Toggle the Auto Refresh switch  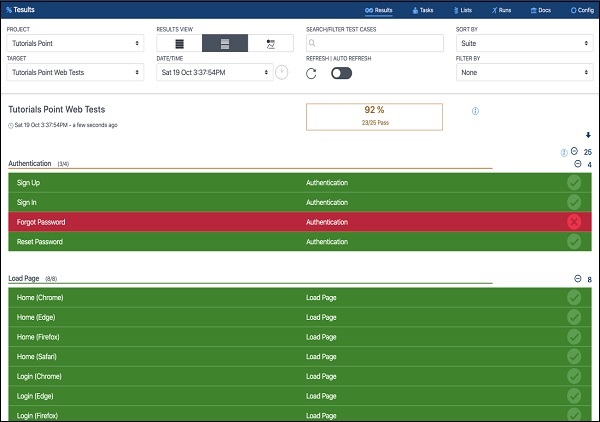coord(343,73)
